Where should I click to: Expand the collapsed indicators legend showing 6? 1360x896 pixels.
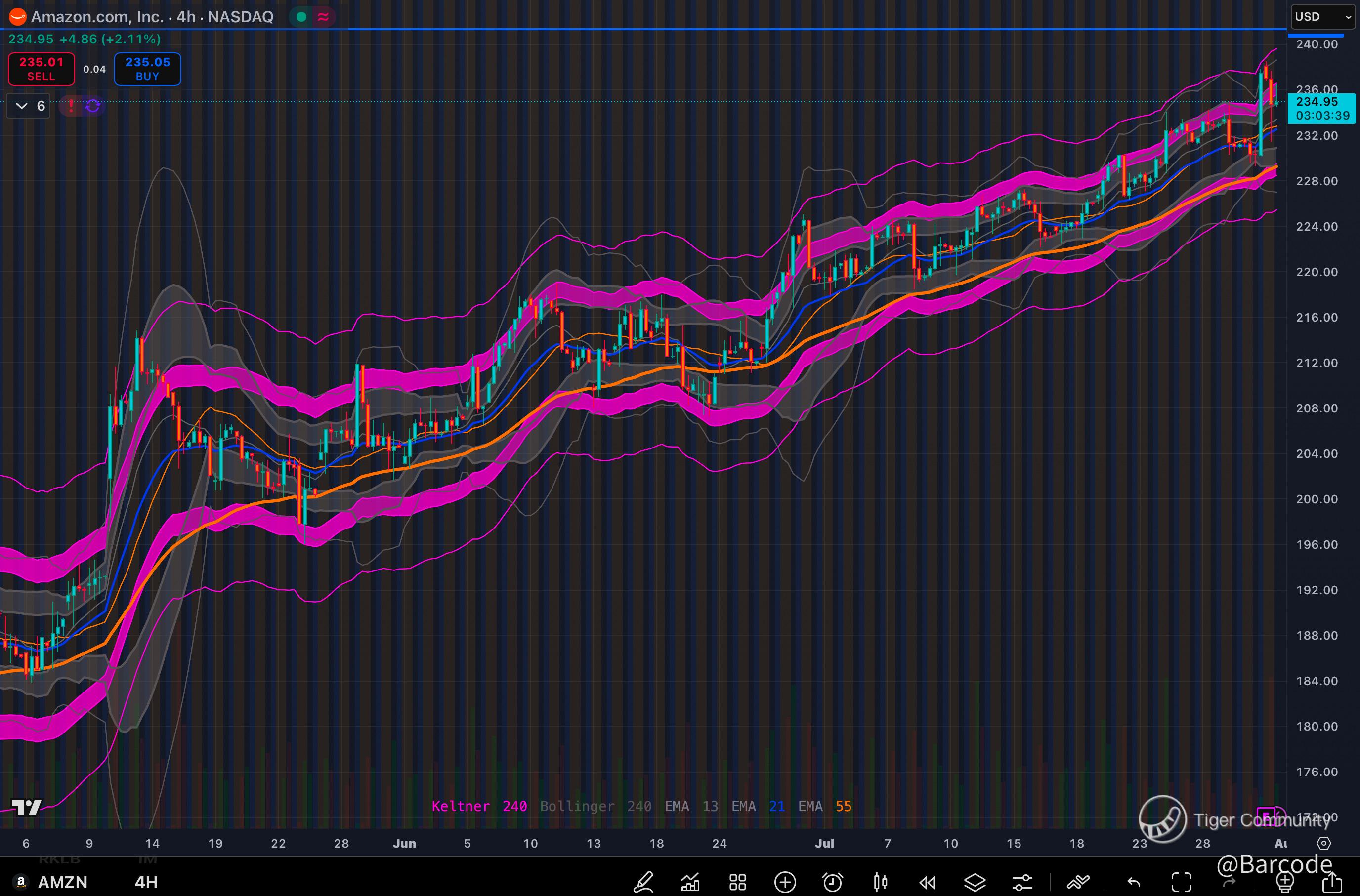(x=29, y=106)
